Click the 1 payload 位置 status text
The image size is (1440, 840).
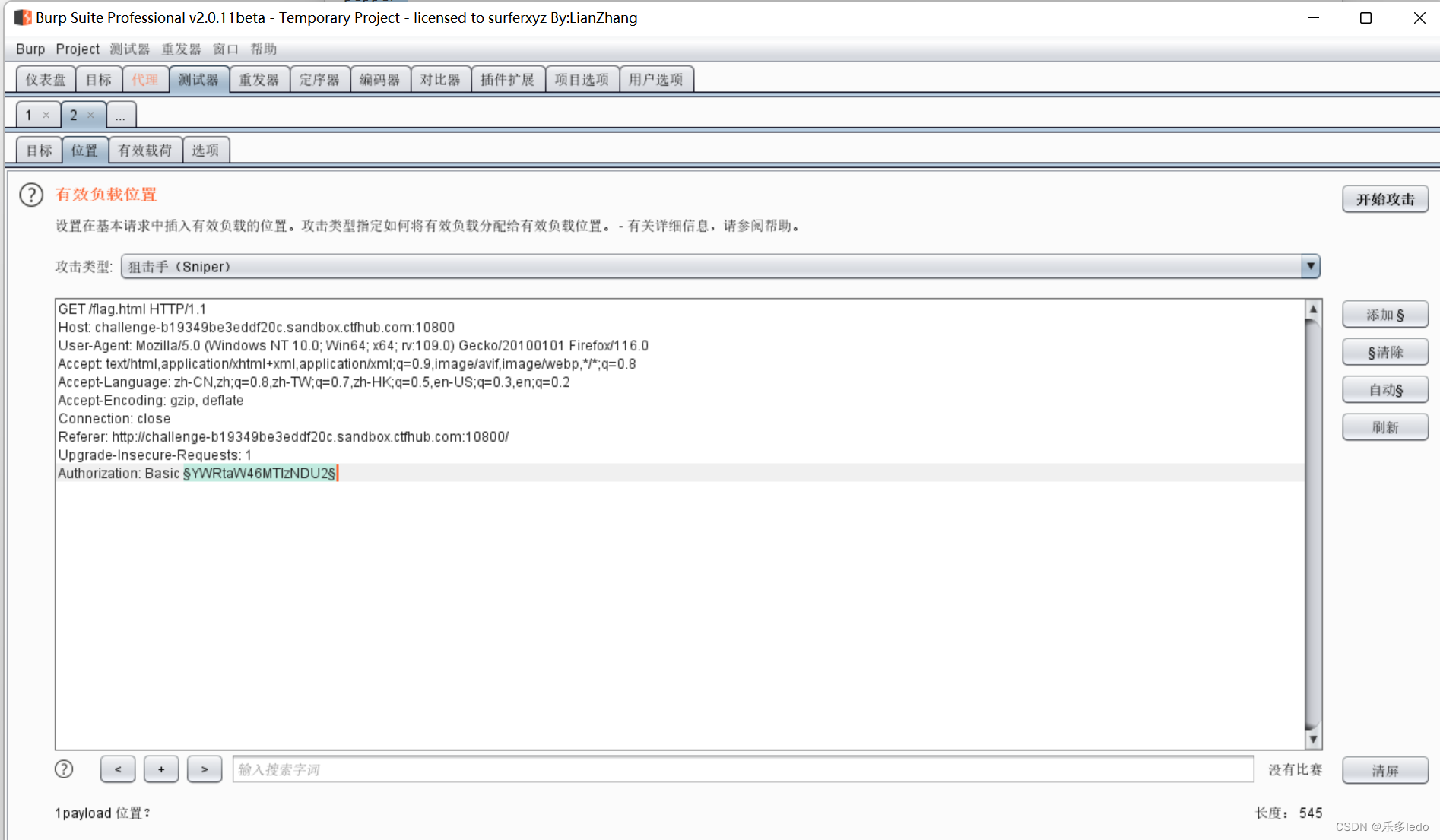pos(103,813)
